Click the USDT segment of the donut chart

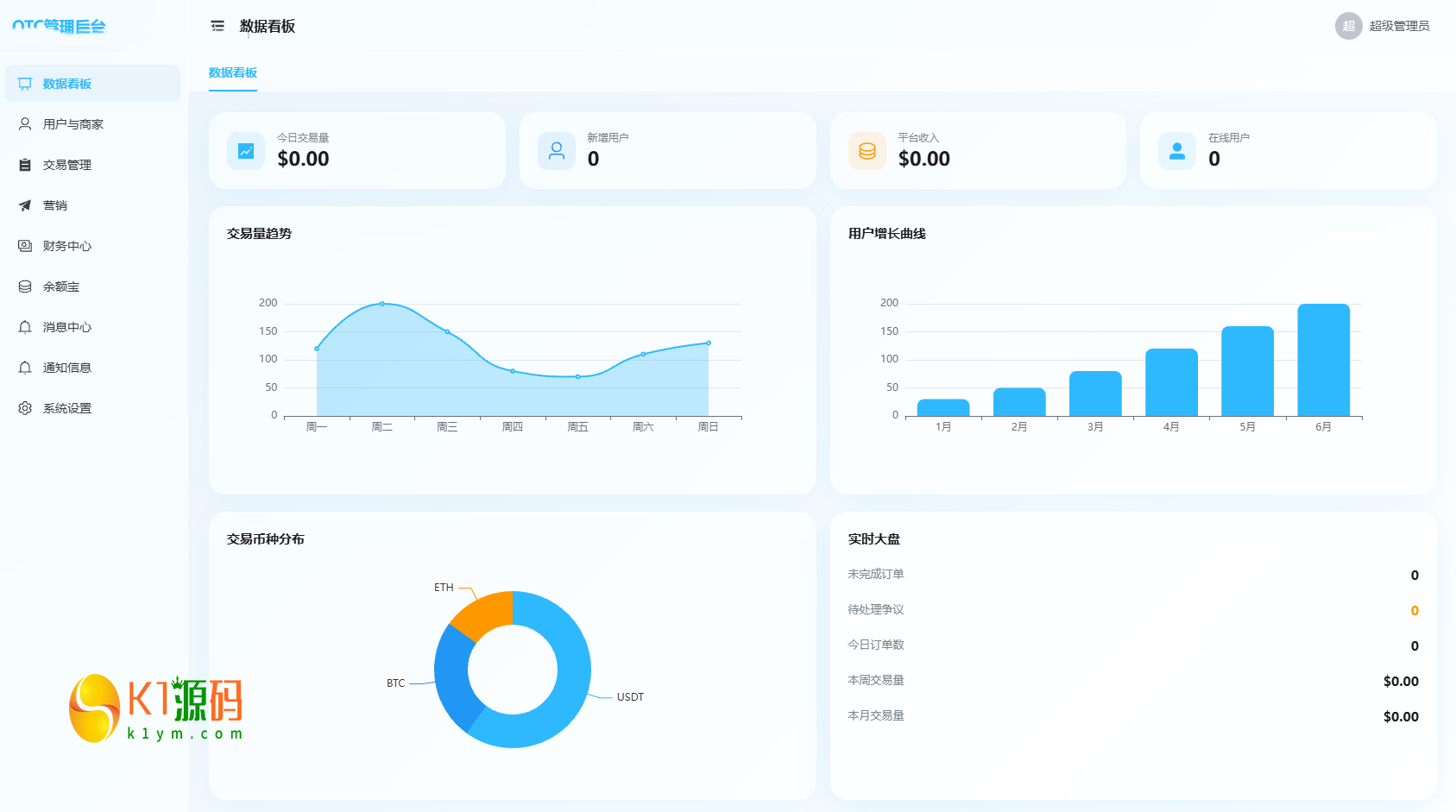pyautogui.click(x=572, y=682)
